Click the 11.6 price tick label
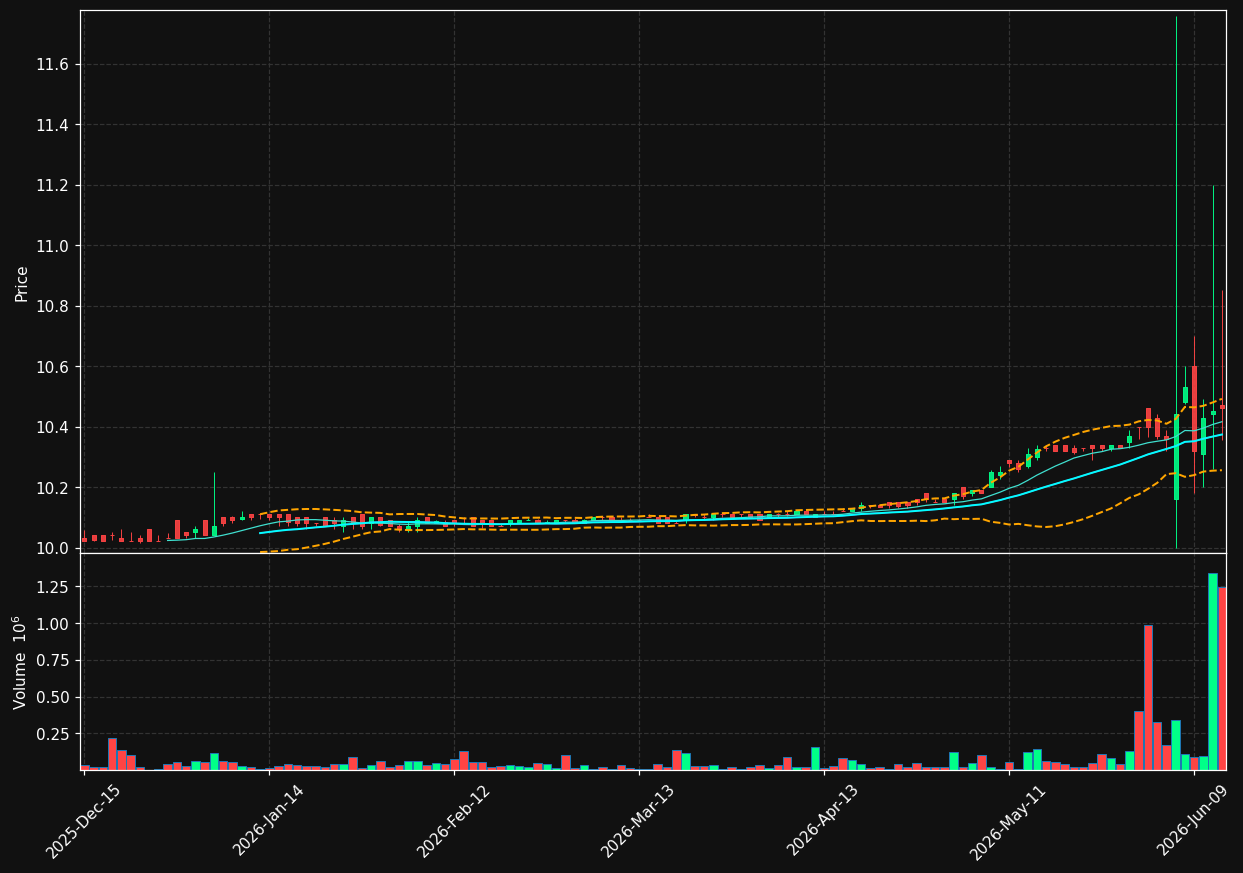1243x873 pixels. (x=51, y=65)
